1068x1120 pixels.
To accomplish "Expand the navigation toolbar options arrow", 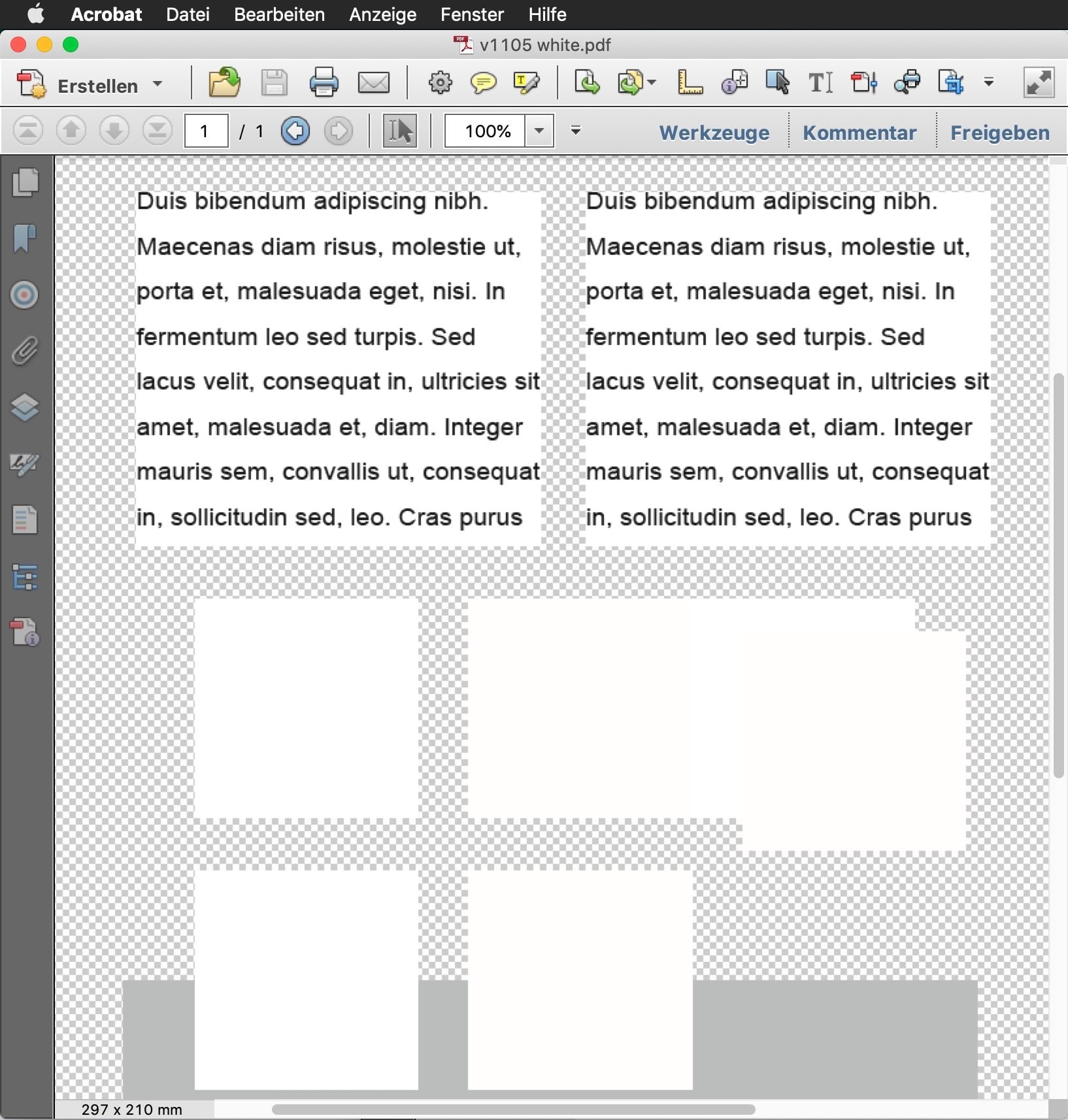I will (575, 131).
